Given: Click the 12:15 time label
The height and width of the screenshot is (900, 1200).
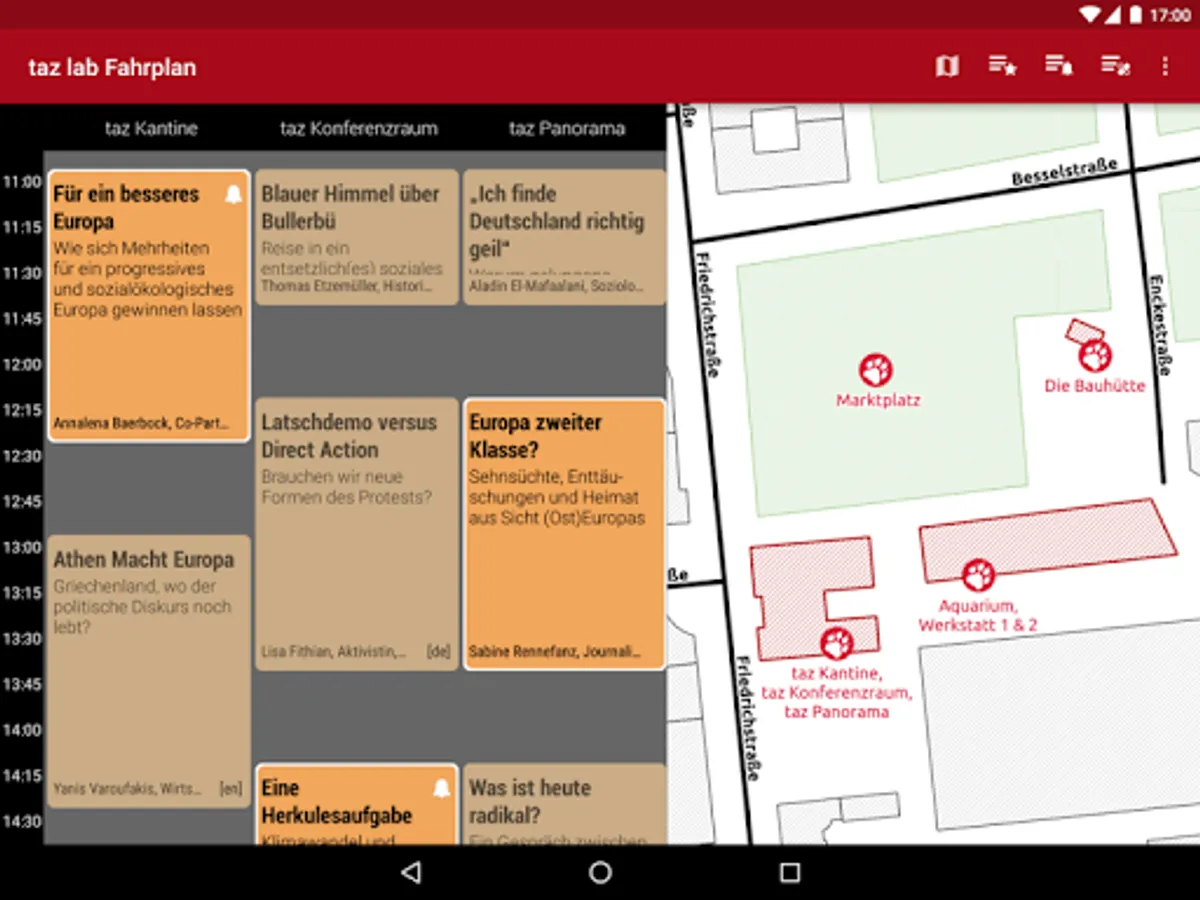Looking at the screenshot, I should (21, 410).
